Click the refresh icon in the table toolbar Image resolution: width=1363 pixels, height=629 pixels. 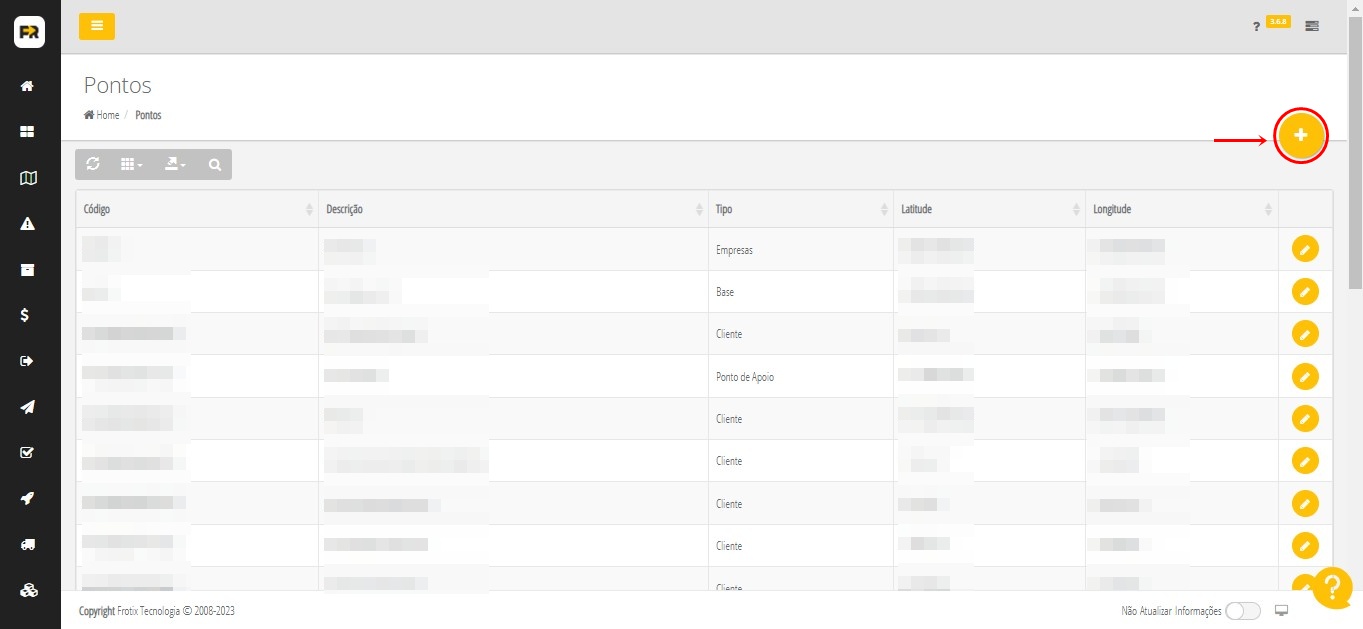pyautogui.click(x=93, y=164)
